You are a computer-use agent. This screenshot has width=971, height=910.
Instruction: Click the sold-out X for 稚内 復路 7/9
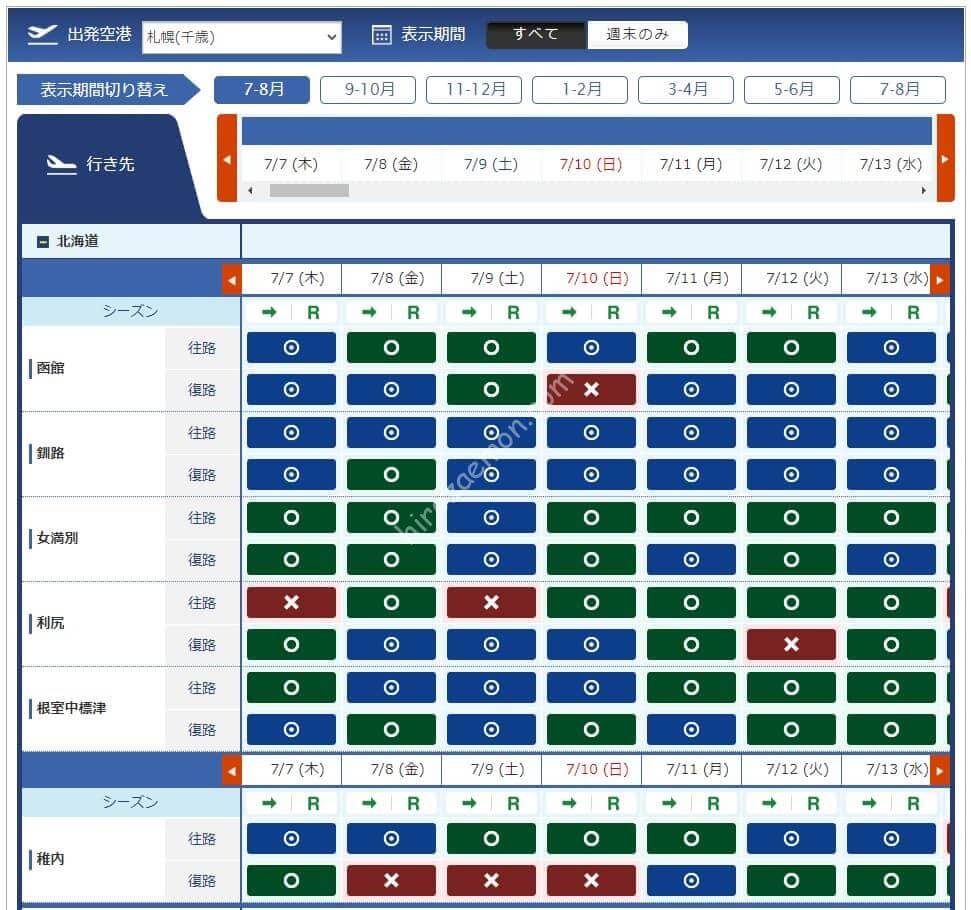click(491, 881)
